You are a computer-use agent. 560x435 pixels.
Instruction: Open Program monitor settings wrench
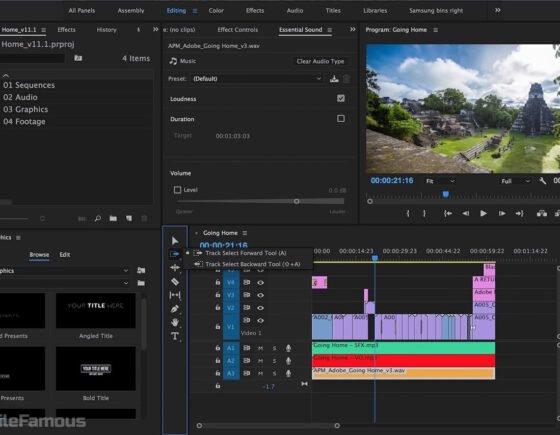(542, 181)
